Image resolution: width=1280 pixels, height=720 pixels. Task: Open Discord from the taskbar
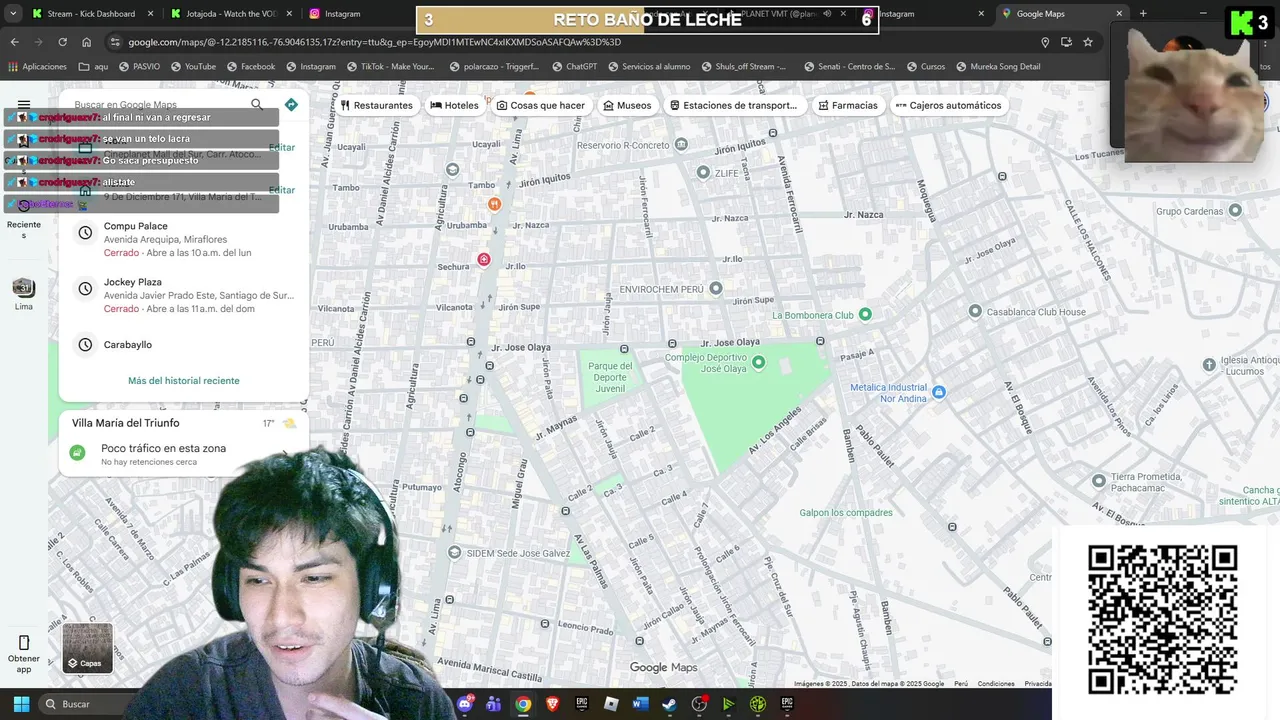pyautogui.click(x=465, y=704)
